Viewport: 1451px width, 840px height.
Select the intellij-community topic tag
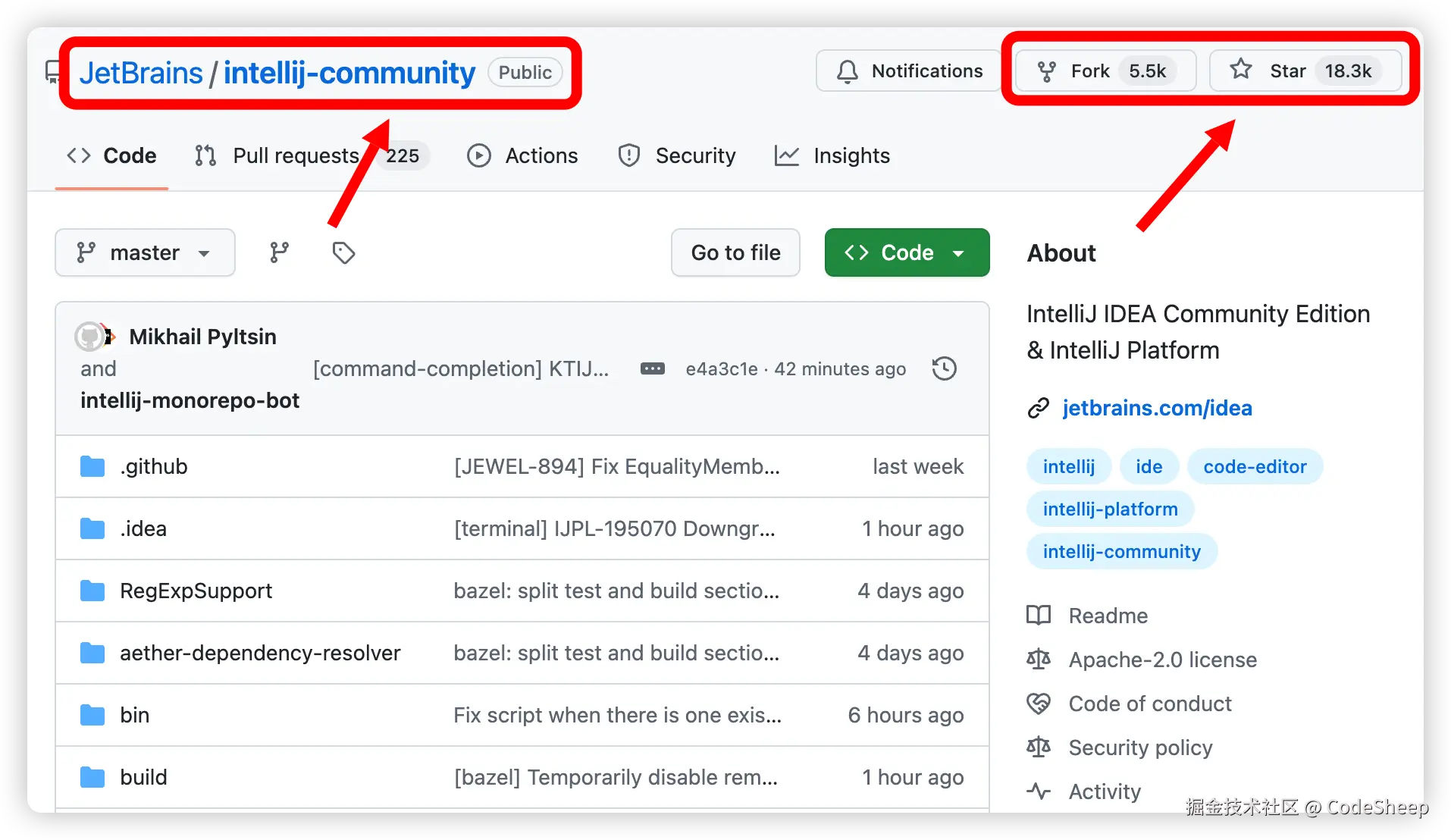(1121, 551)
